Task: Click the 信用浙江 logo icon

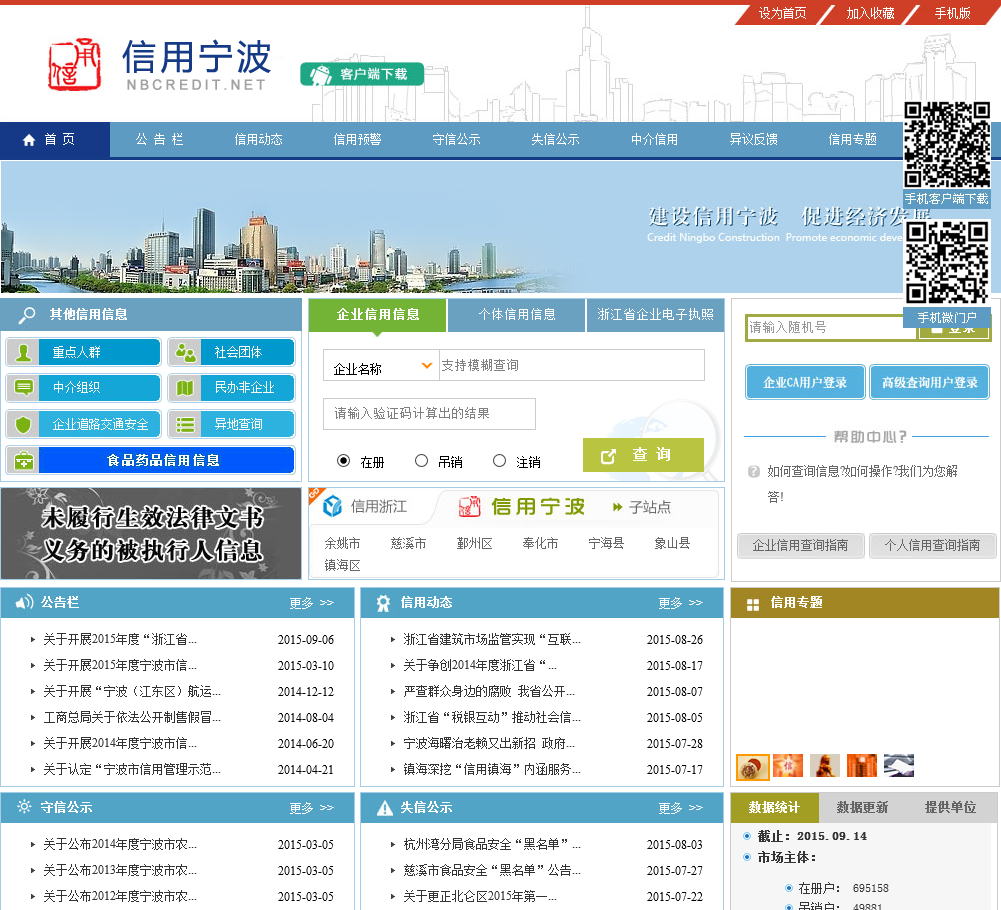Action: (332, 506)
